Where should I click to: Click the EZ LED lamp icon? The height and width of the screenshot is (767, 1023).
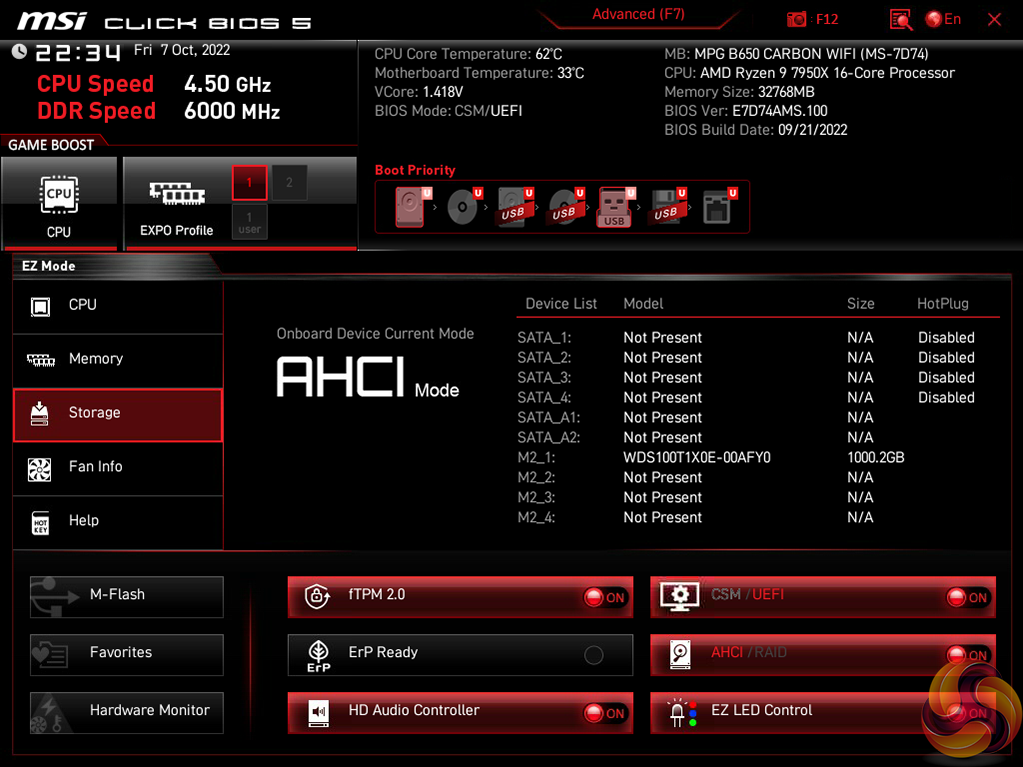tap(681, 713)
